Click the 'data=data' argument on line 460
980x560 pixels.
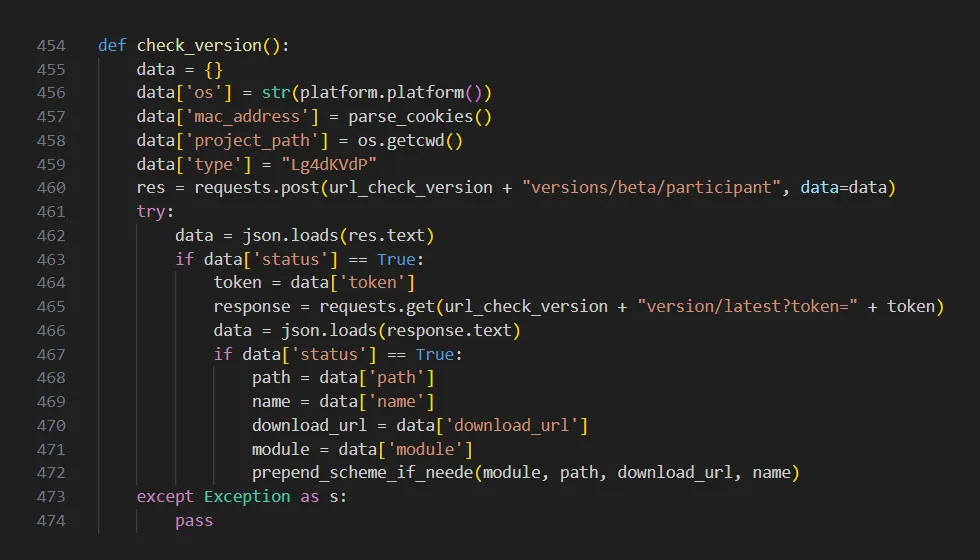tap(844, 188)
